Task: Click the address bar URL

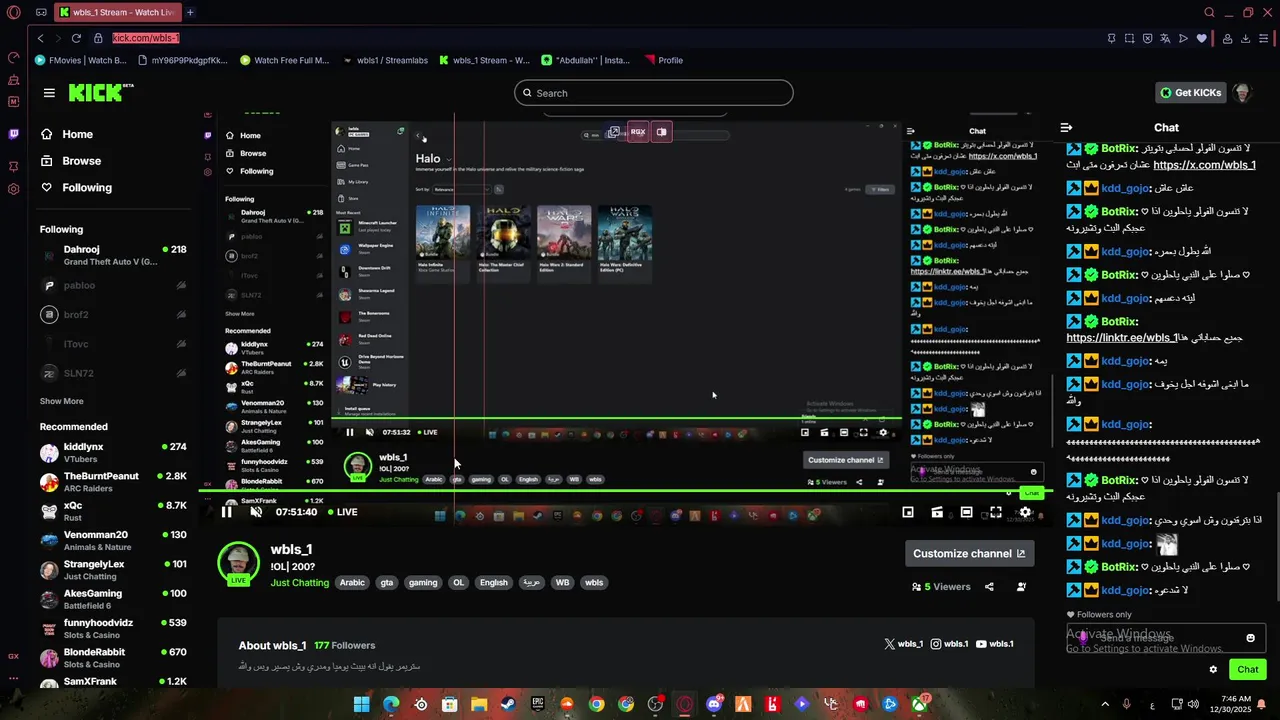Action: coord(146,38)
